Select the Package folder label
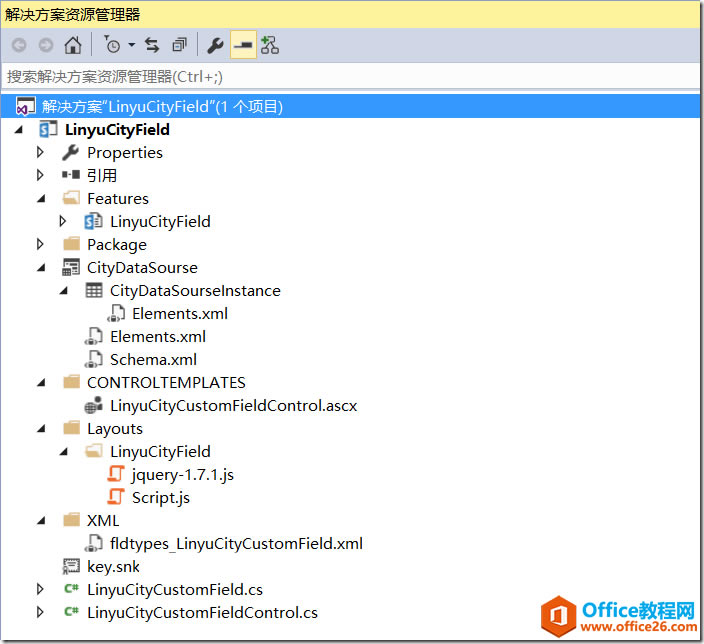The height and width of the screenshot is (644, 704). click(x=117, y=245)
